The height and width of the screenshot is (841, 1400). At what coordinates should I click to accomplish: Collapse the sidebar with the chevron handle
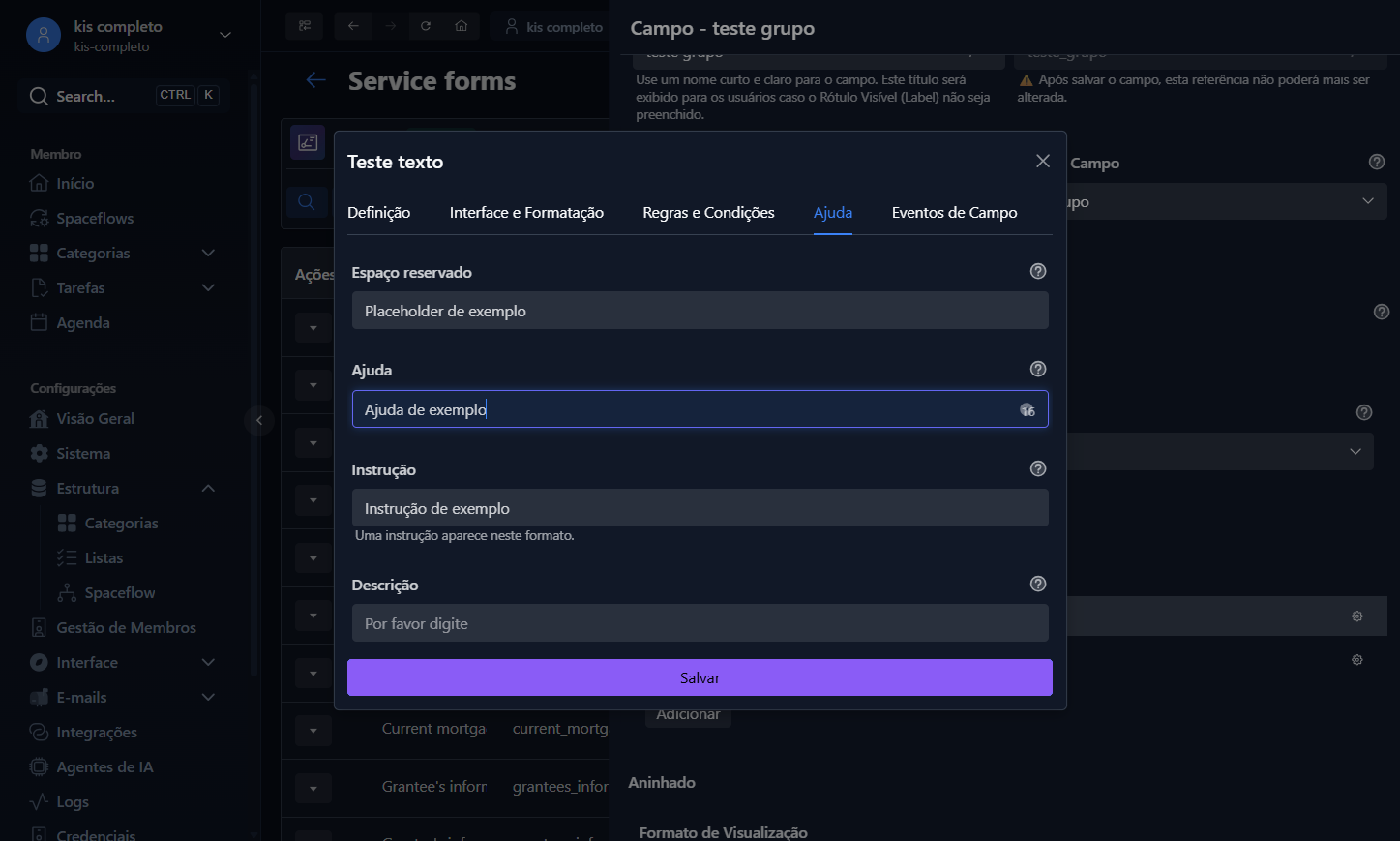point(259,420)
